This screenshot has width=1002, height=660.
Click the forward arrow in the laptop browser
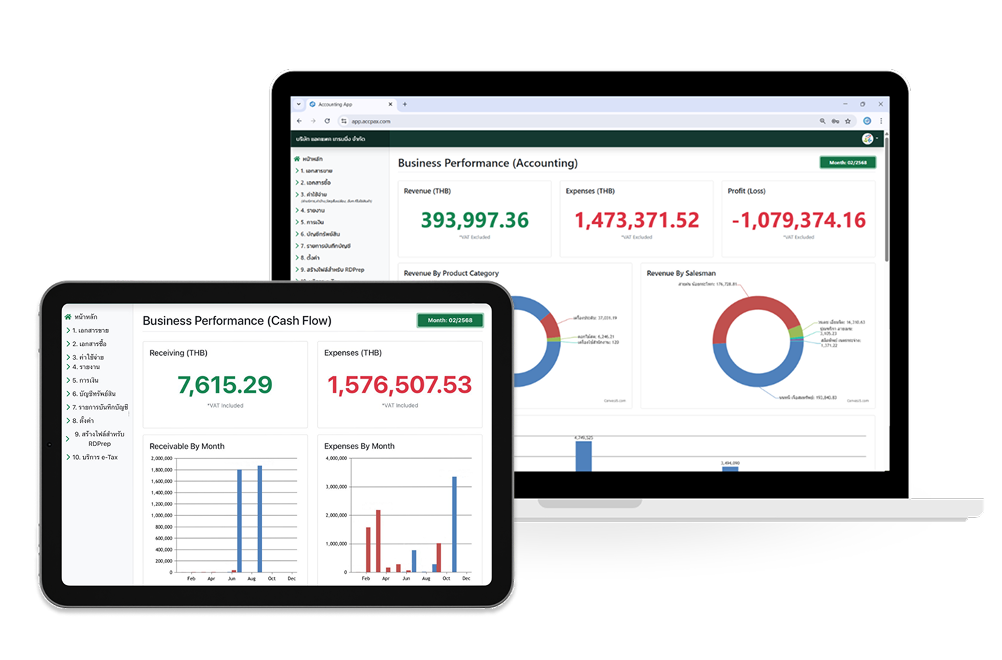pos(313,121)
